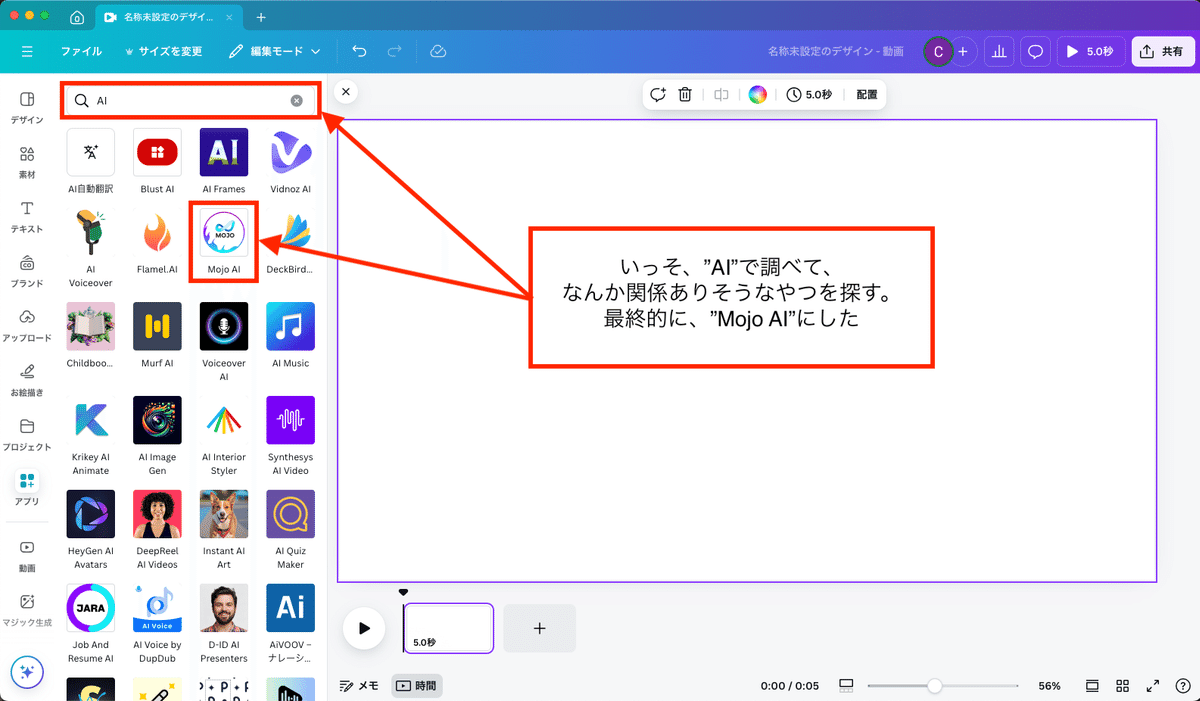Click the 共有 share button
Screen dimensions: 1200x701
pyautogui.click(x=1163, y=51)
